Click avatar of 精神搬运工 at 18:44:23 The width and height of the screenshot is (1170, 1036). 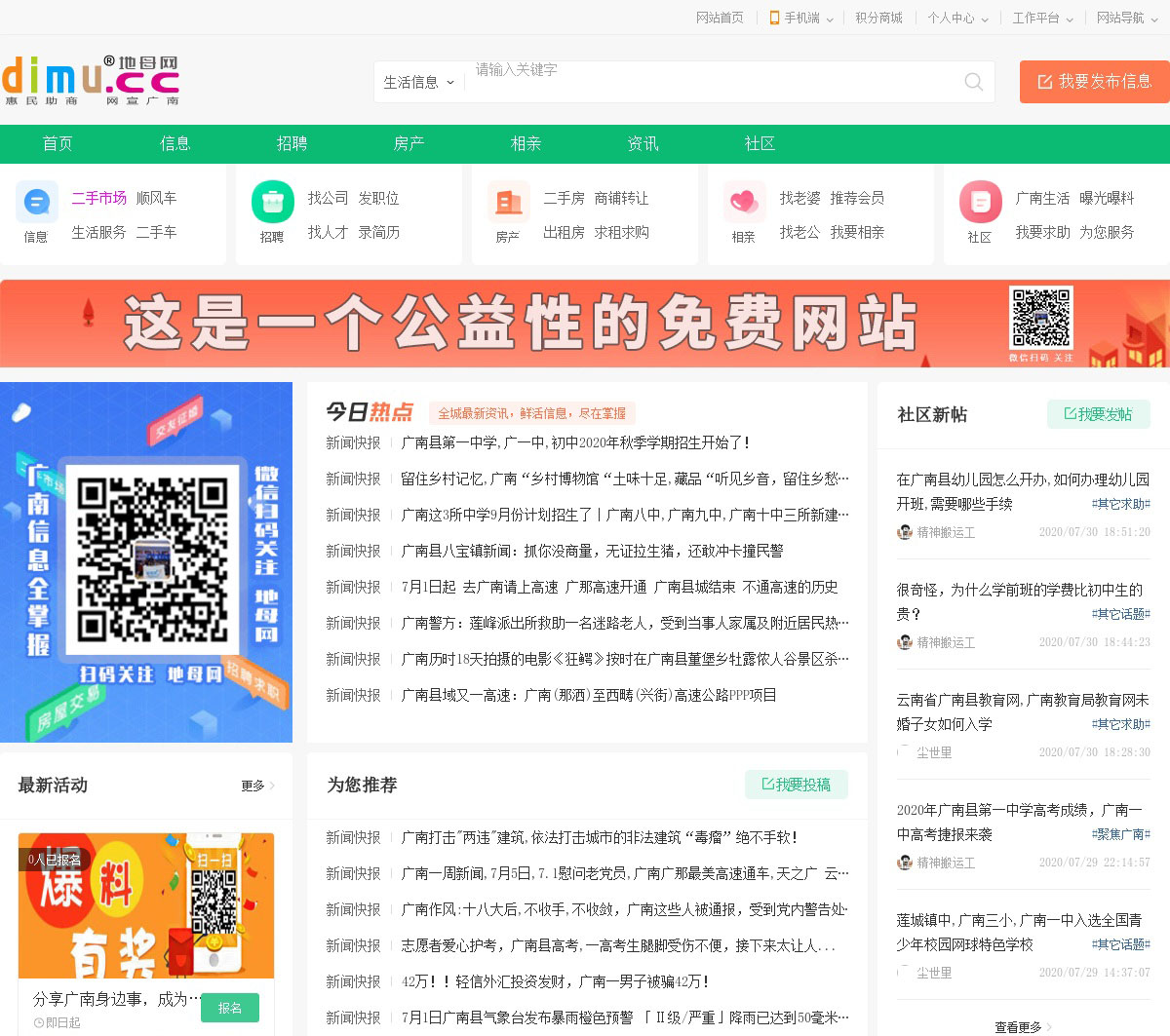(904, 642)
